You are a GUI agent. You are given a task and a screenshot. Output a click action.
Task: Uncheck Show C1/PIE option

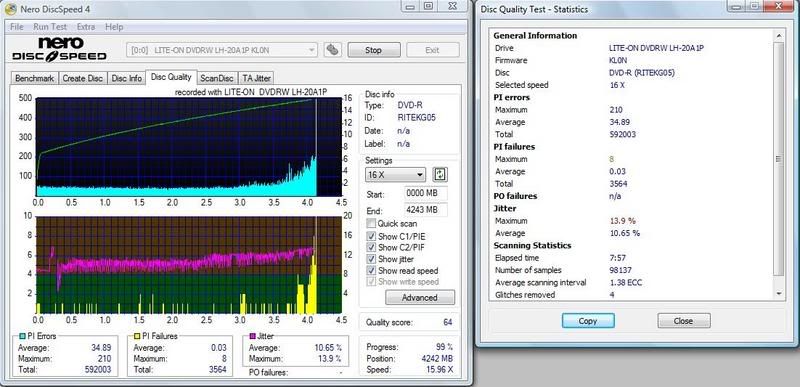pos(371,236)
